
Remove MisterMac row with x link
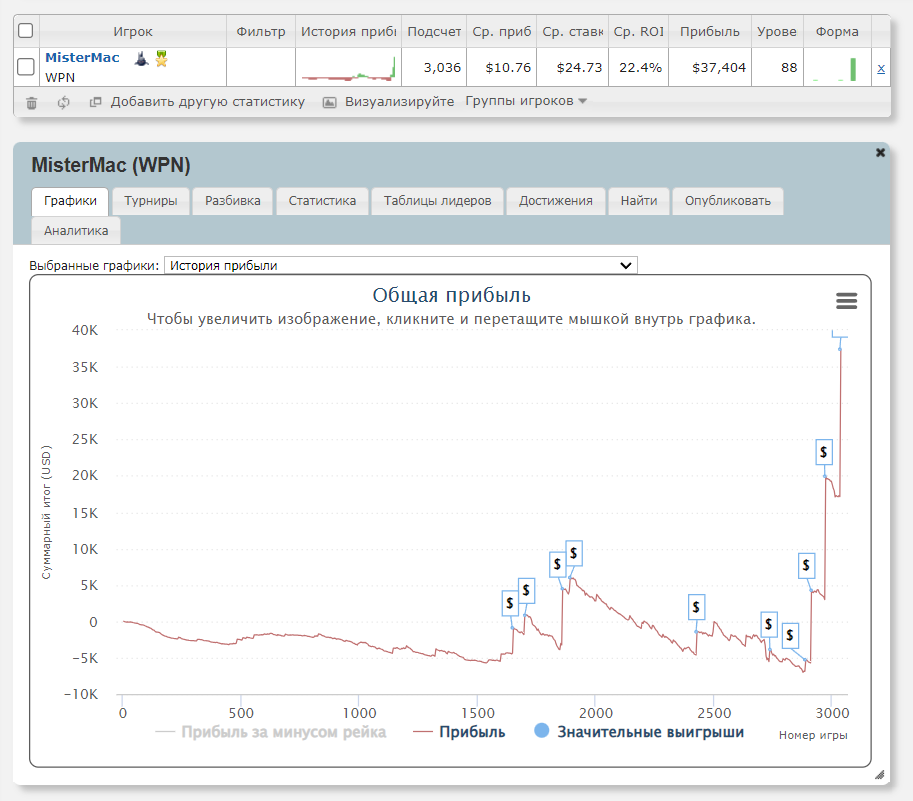[x=880, y=68]
